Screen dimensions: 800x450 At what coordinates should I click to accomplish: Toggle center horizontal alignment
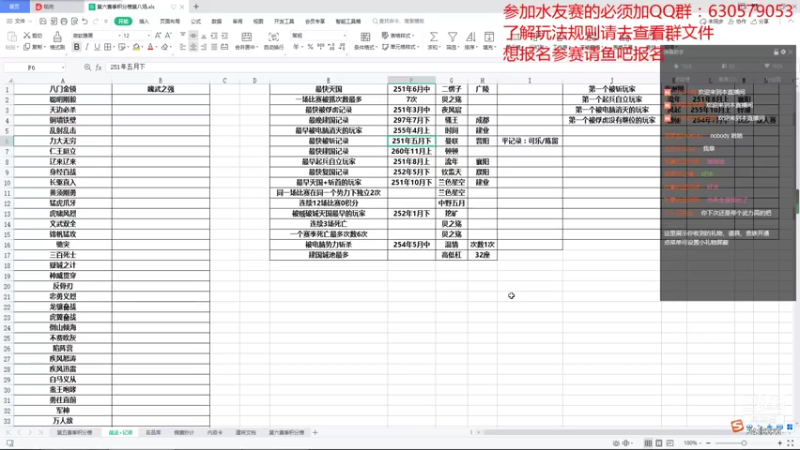point(193,47)
